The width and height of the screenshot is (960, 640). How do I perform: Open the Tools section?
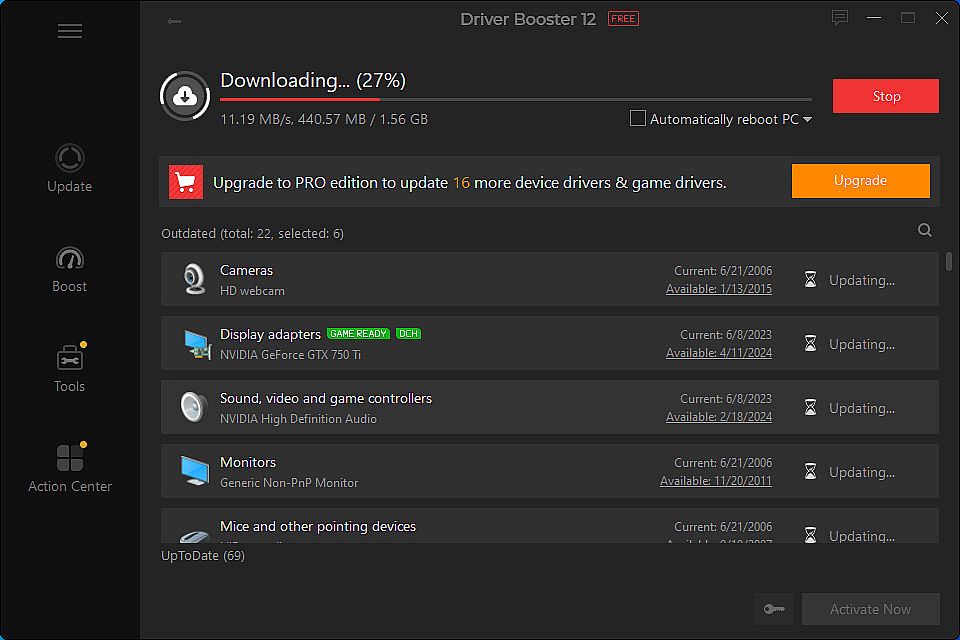[70, 367]
